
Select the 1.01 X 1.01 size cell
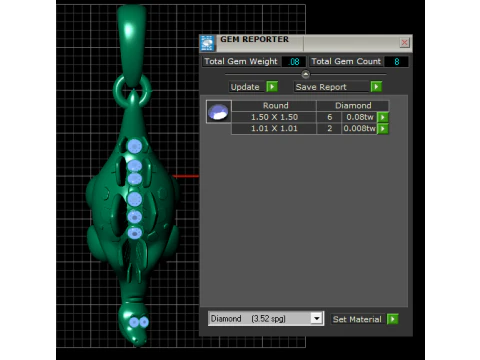pos(274,128)
